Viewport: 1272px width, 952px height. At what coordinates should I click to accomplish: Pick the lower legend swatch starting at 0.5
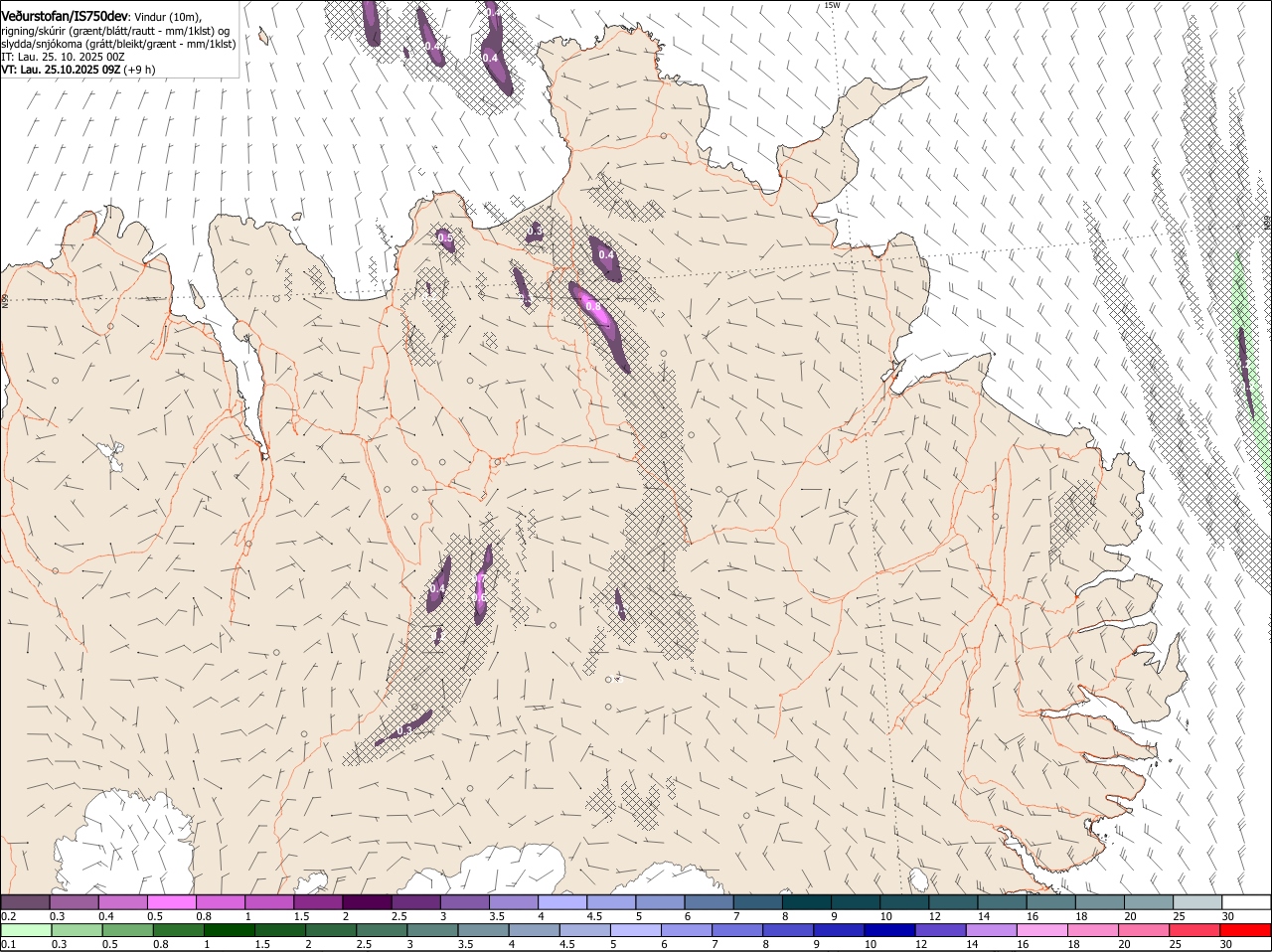[x=127, y=930]
